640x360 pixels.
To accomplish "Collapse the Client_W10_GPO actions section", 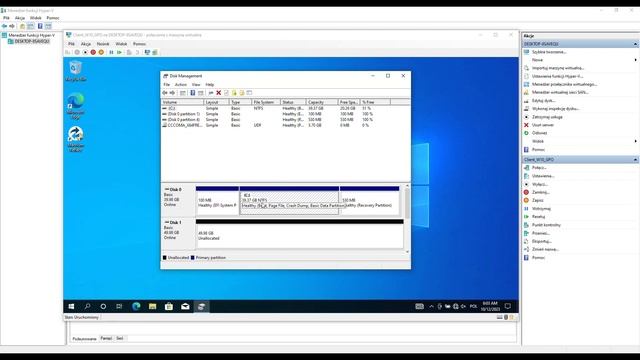I will click(x=635, y=160).
